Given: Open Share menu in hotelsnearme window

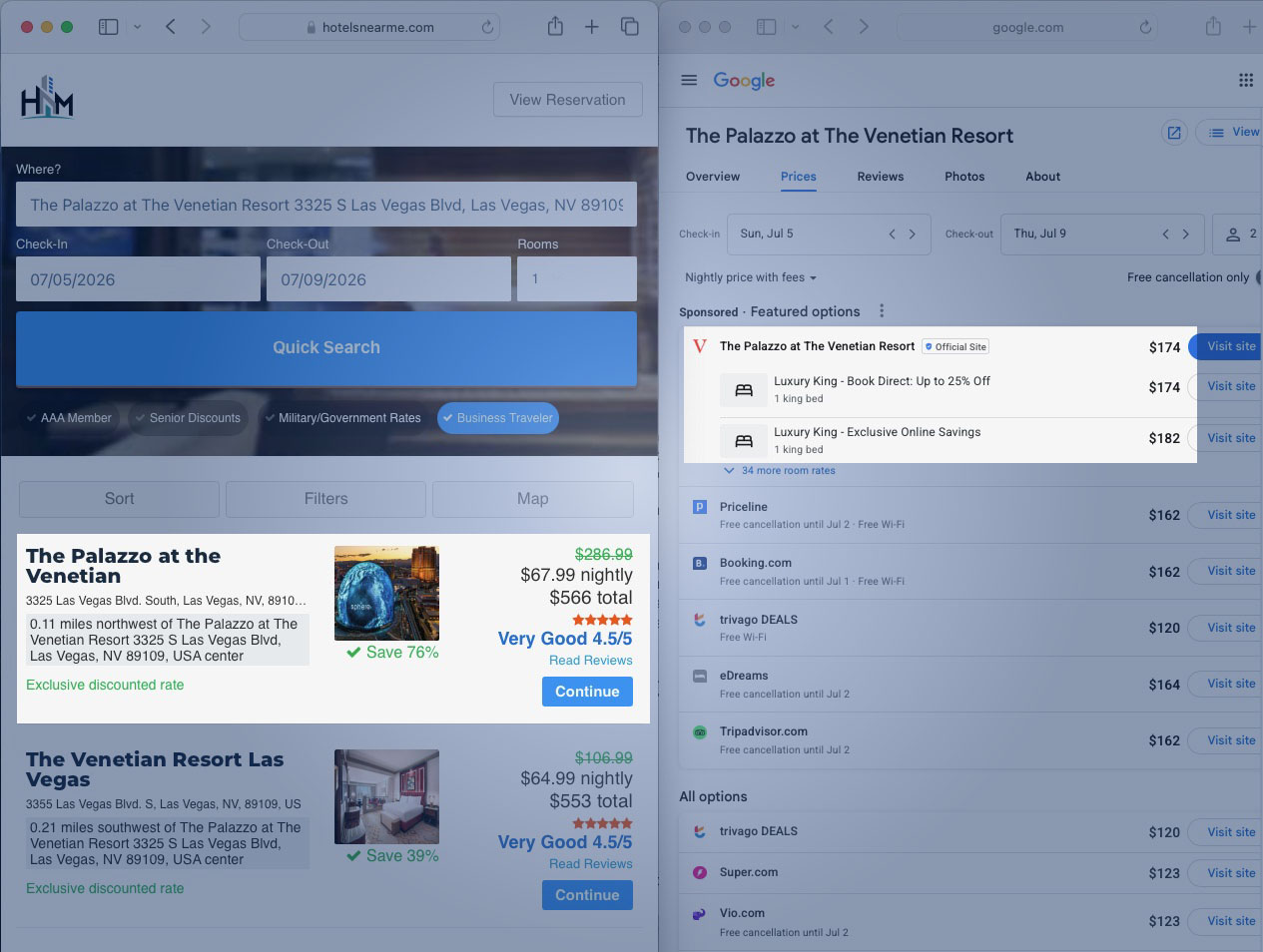Looking at the screenshot, I should click(x=555, y=27).
